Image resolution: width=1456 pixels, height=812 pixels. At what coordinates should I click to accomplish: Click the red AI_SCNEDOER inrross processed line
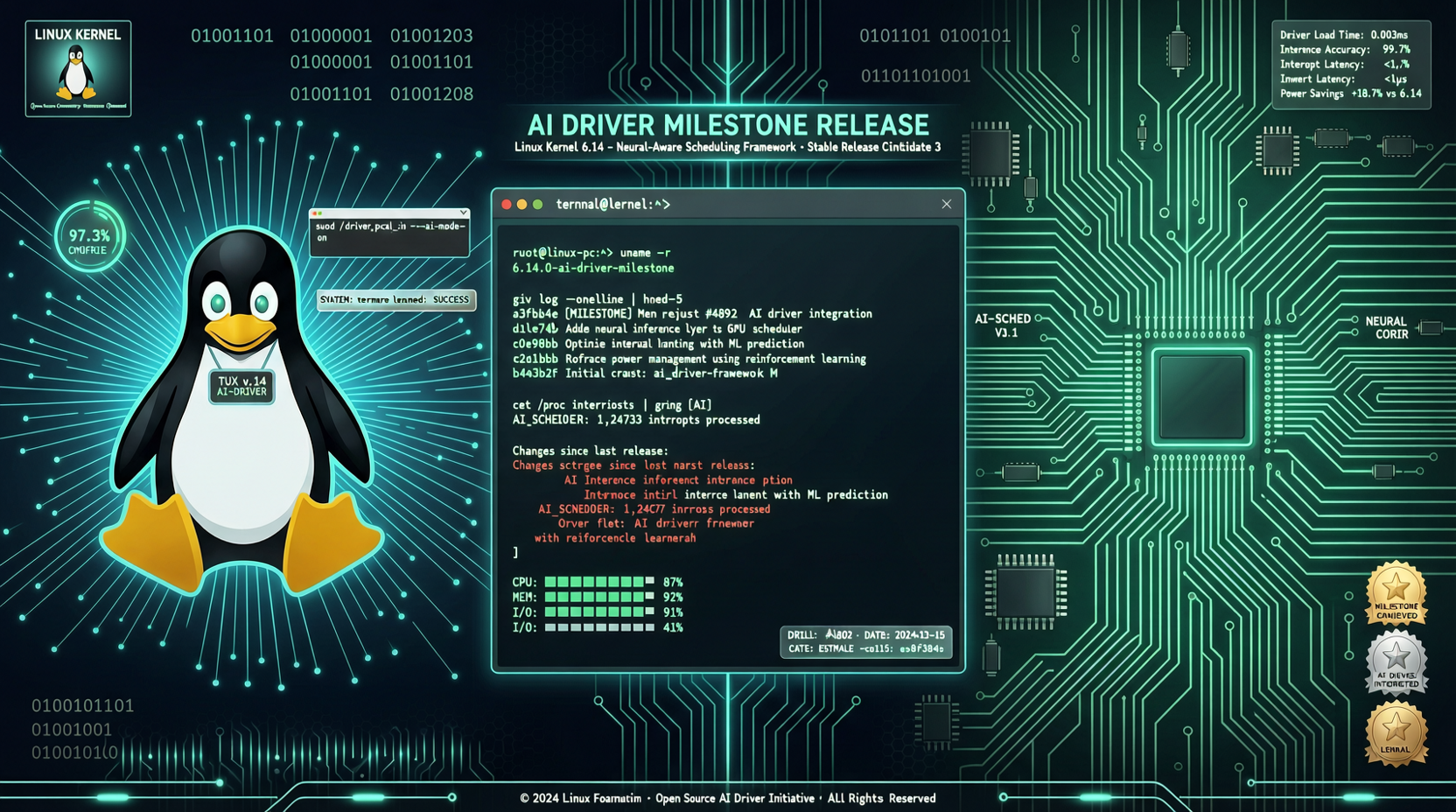coord(654,509)
